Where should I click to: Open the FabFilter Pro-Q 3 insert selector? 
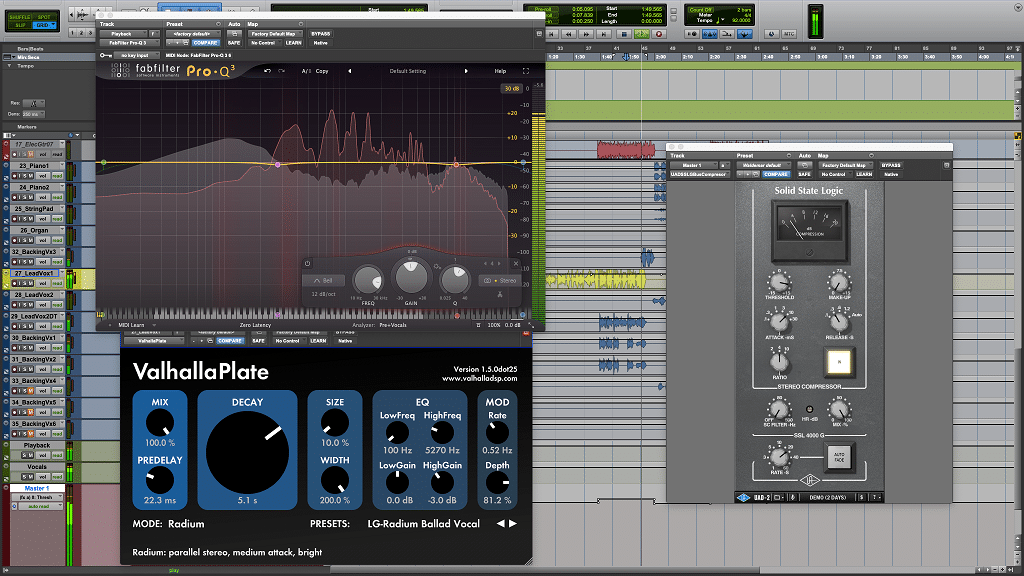coord(128,43)
